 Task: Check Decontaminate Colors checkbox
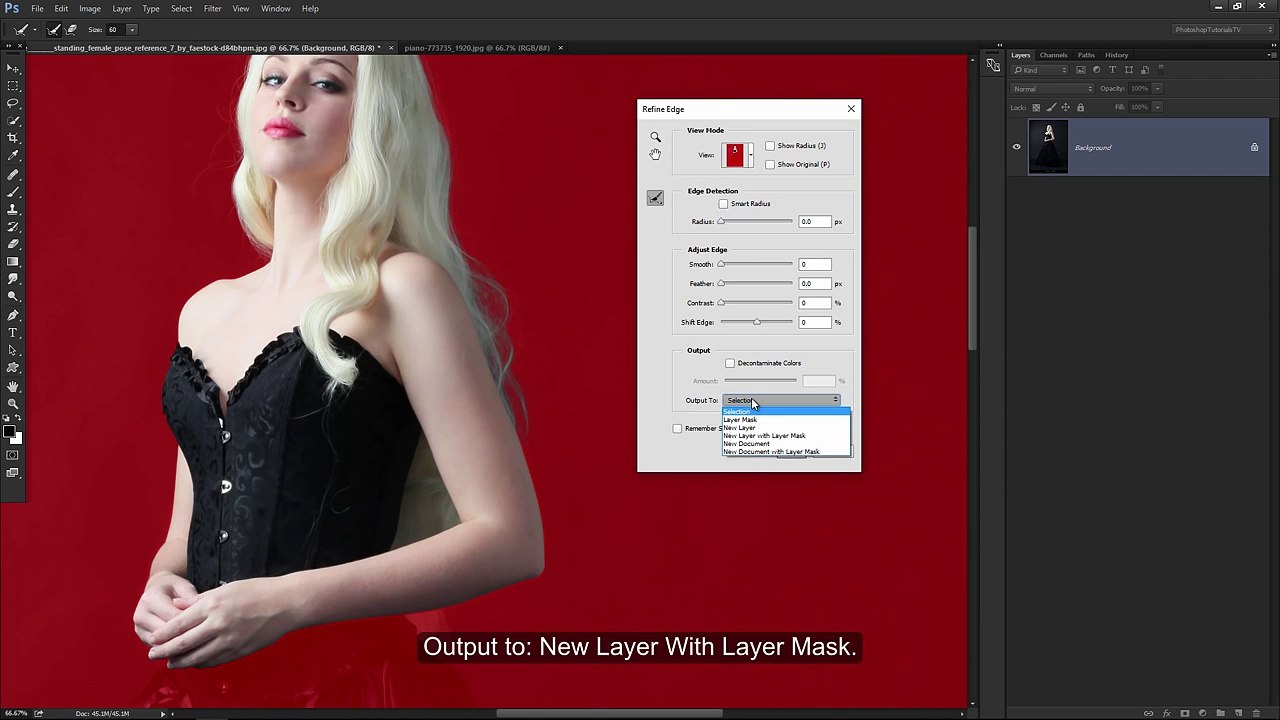[x=730, y=363]
